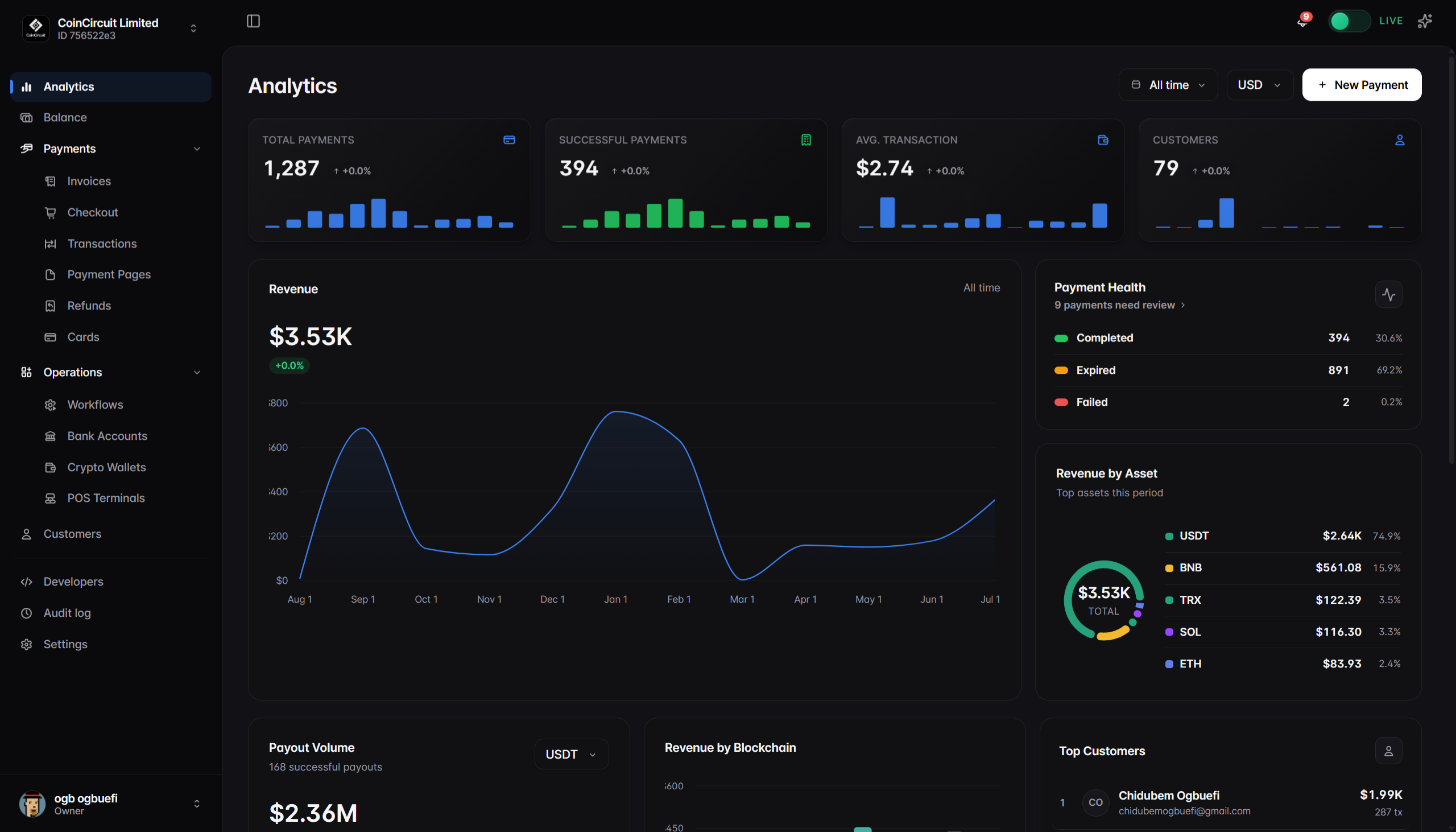The height and width of the screenshot is (832, 1456).
Task: Click the Checkout cart icon
Action: (x=50, y=213)
